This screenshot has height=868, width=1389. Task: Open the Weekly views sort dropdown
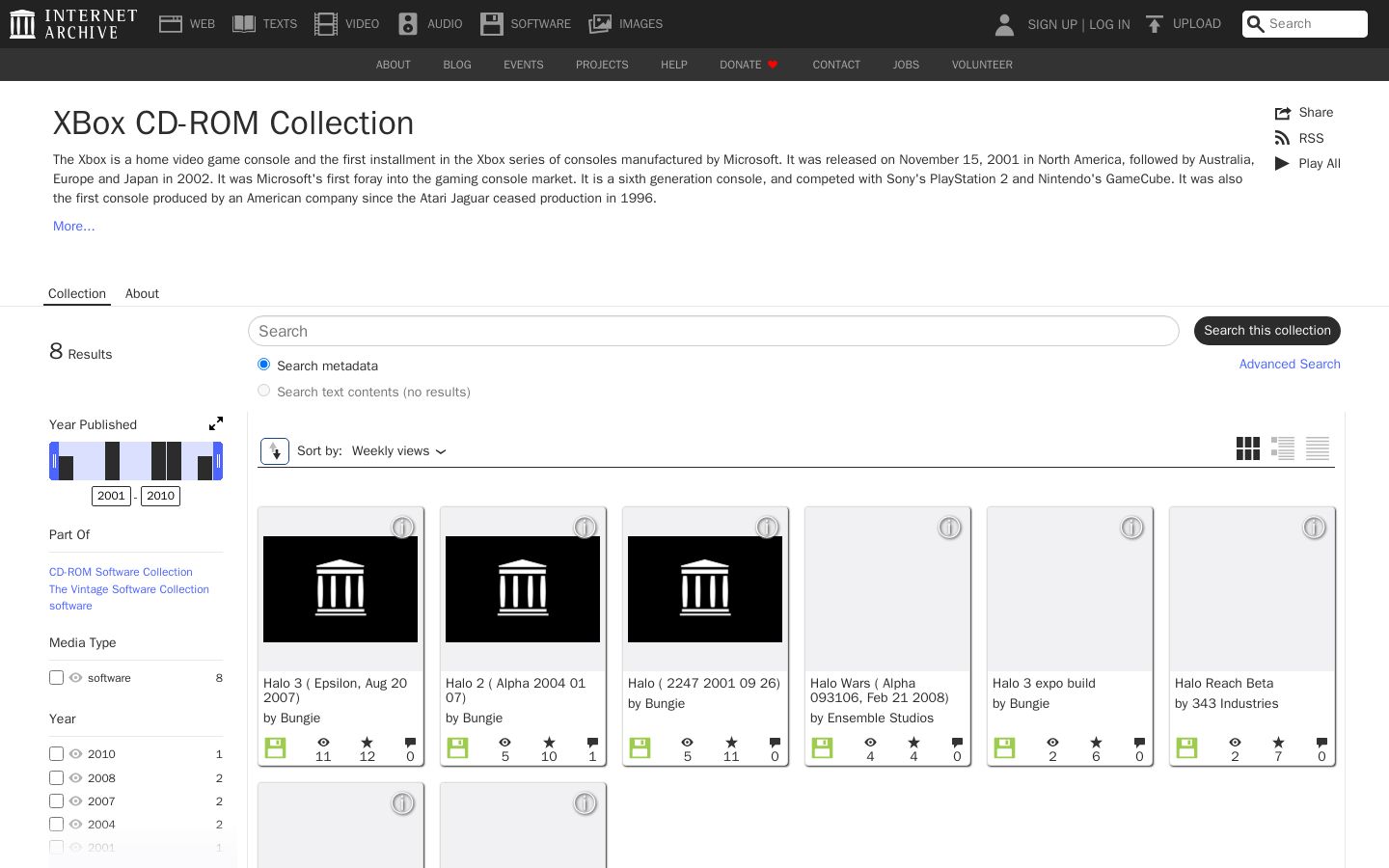(398, 451)
